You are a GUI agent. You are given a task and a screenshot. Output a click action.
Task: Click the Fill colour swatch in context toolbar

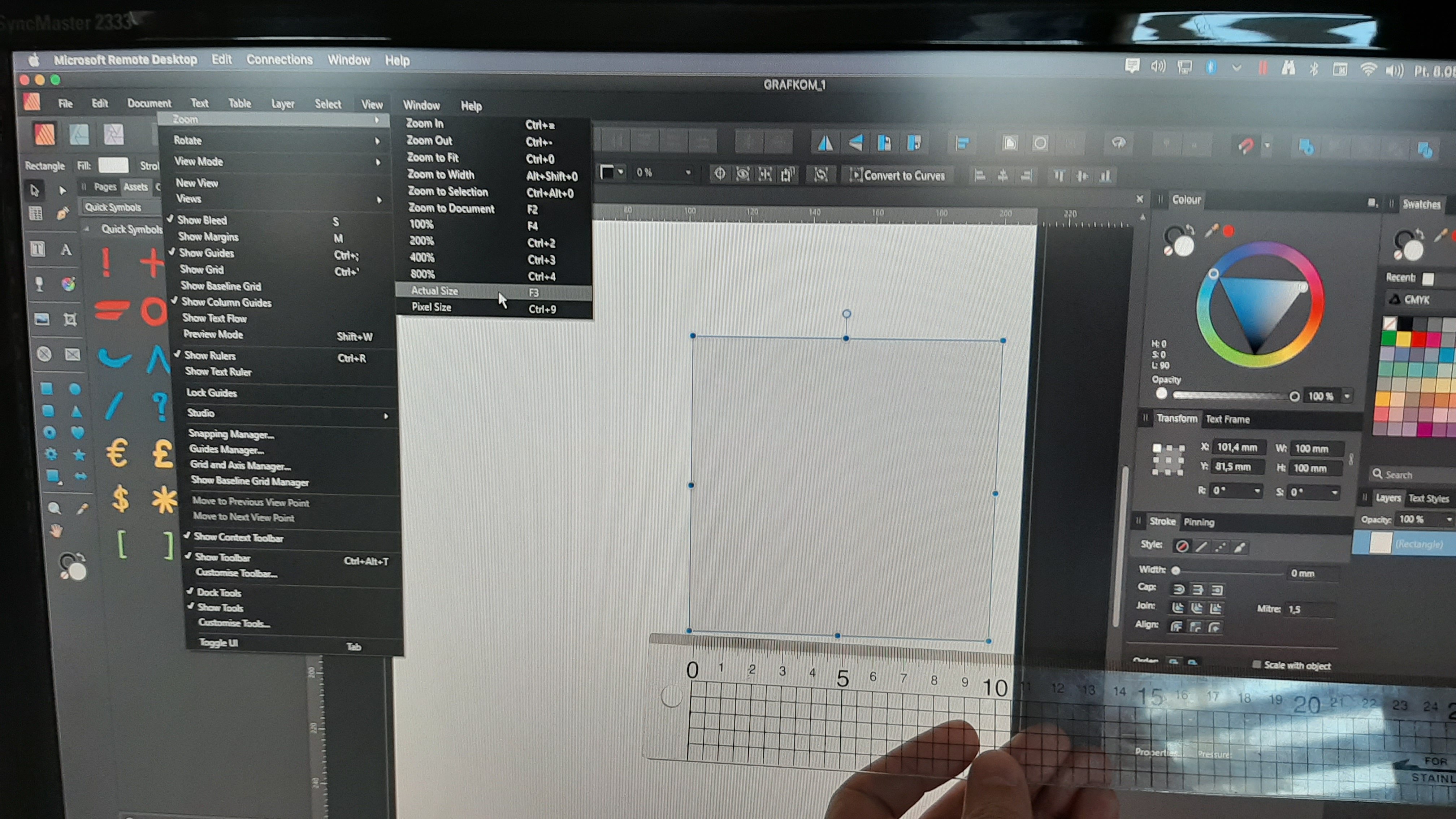[113, 165]
